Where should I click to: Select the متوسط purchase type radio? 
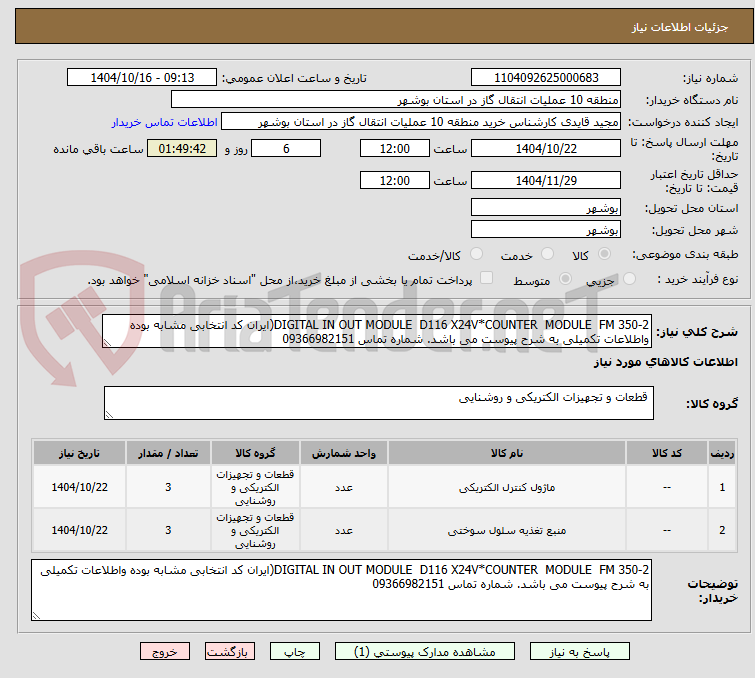(x=565, y=279)
